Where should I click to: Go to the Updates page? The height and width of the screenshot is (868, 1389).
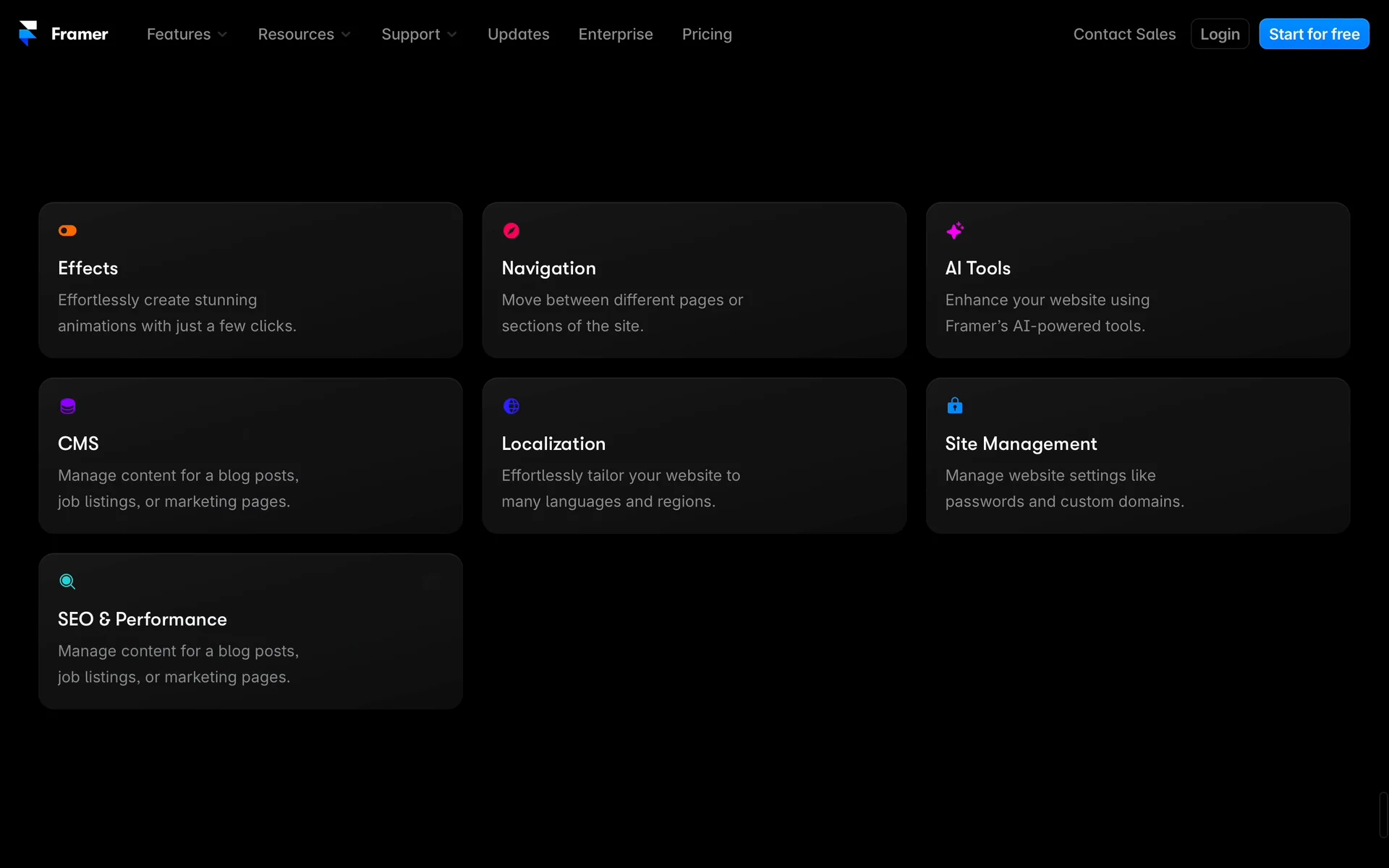pos(518,34)
